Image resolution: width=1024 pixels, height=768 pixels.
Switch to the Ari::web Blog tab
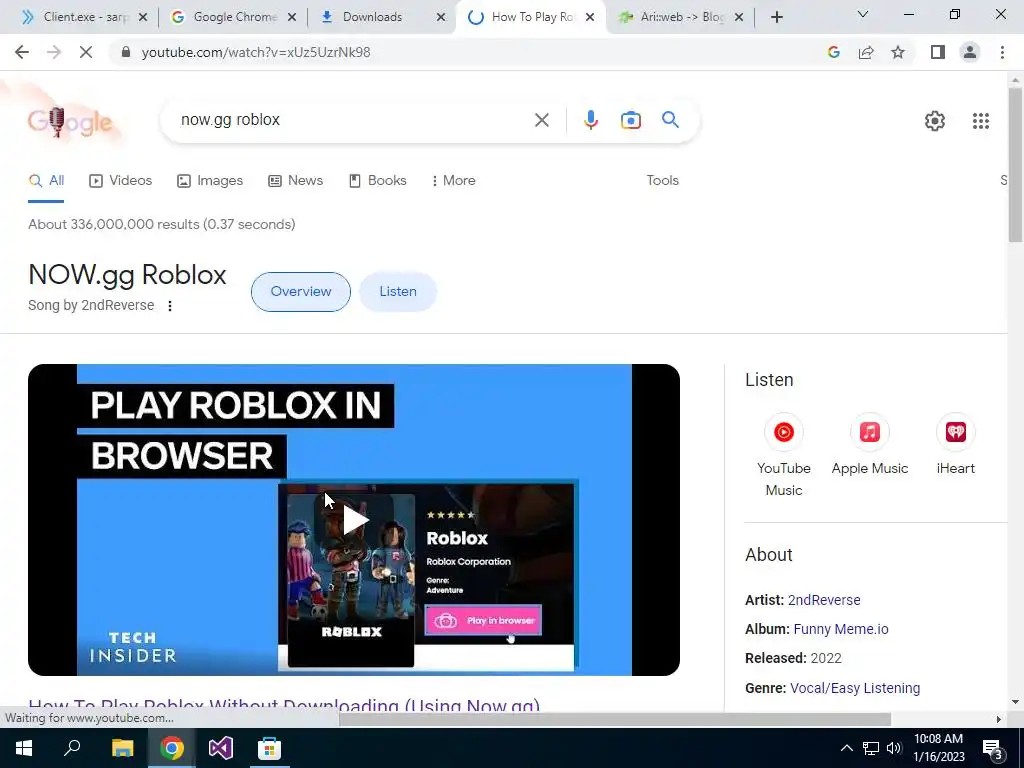681,17
